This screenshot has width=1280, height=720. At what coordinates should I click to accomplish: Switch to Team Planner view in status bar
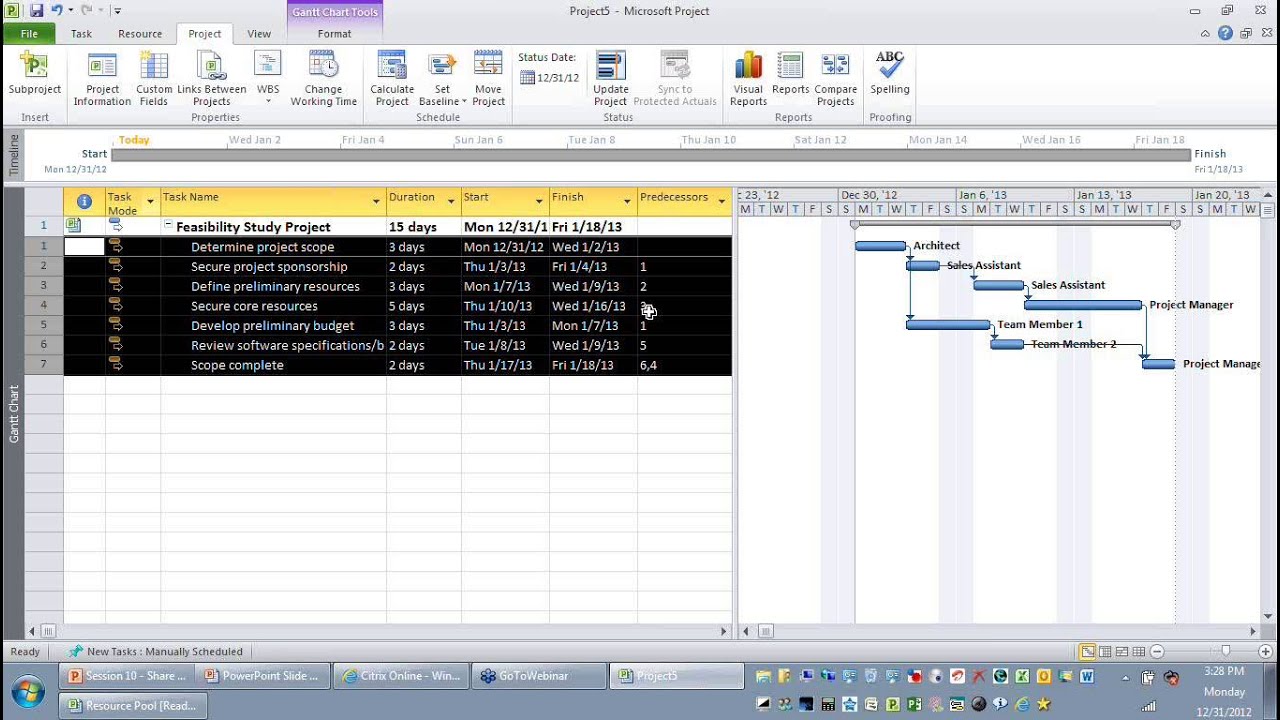pyautogui.click(x=1121, y=652)
